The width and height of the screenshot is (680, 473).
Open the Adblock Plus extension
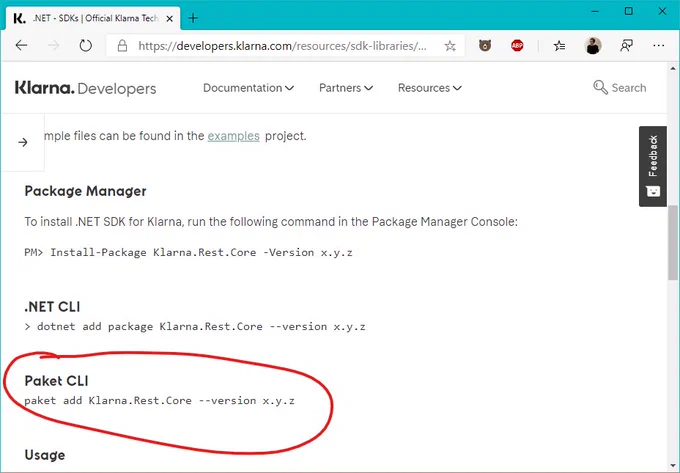(517, 45)
